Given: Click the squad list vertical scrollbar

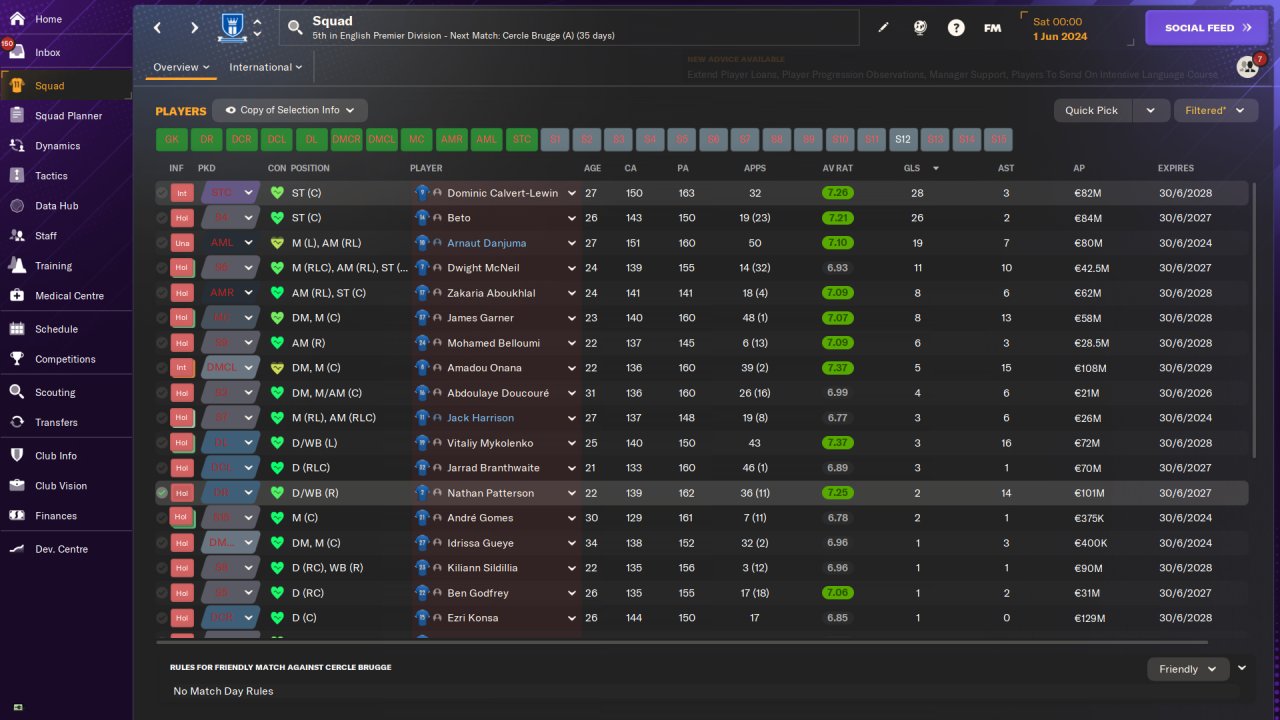Looking at the screenshot, I should (x=1253, y=320).
